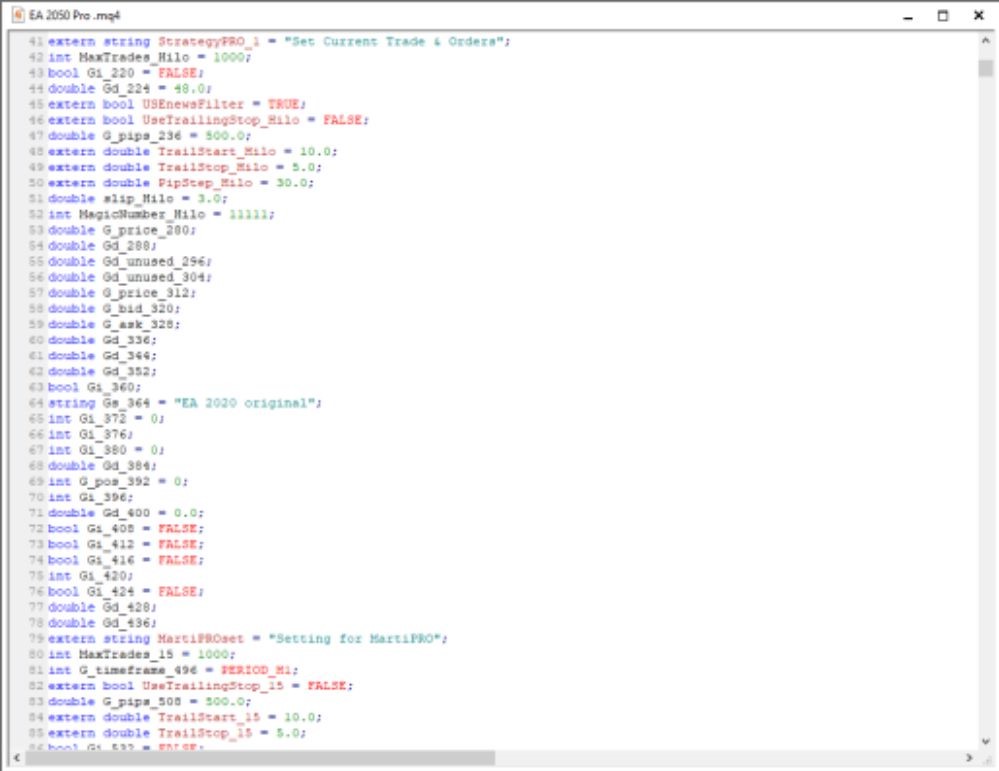
Task: Minimize the EA 2050 Pro .mq4 window
Action: point(907,16)
